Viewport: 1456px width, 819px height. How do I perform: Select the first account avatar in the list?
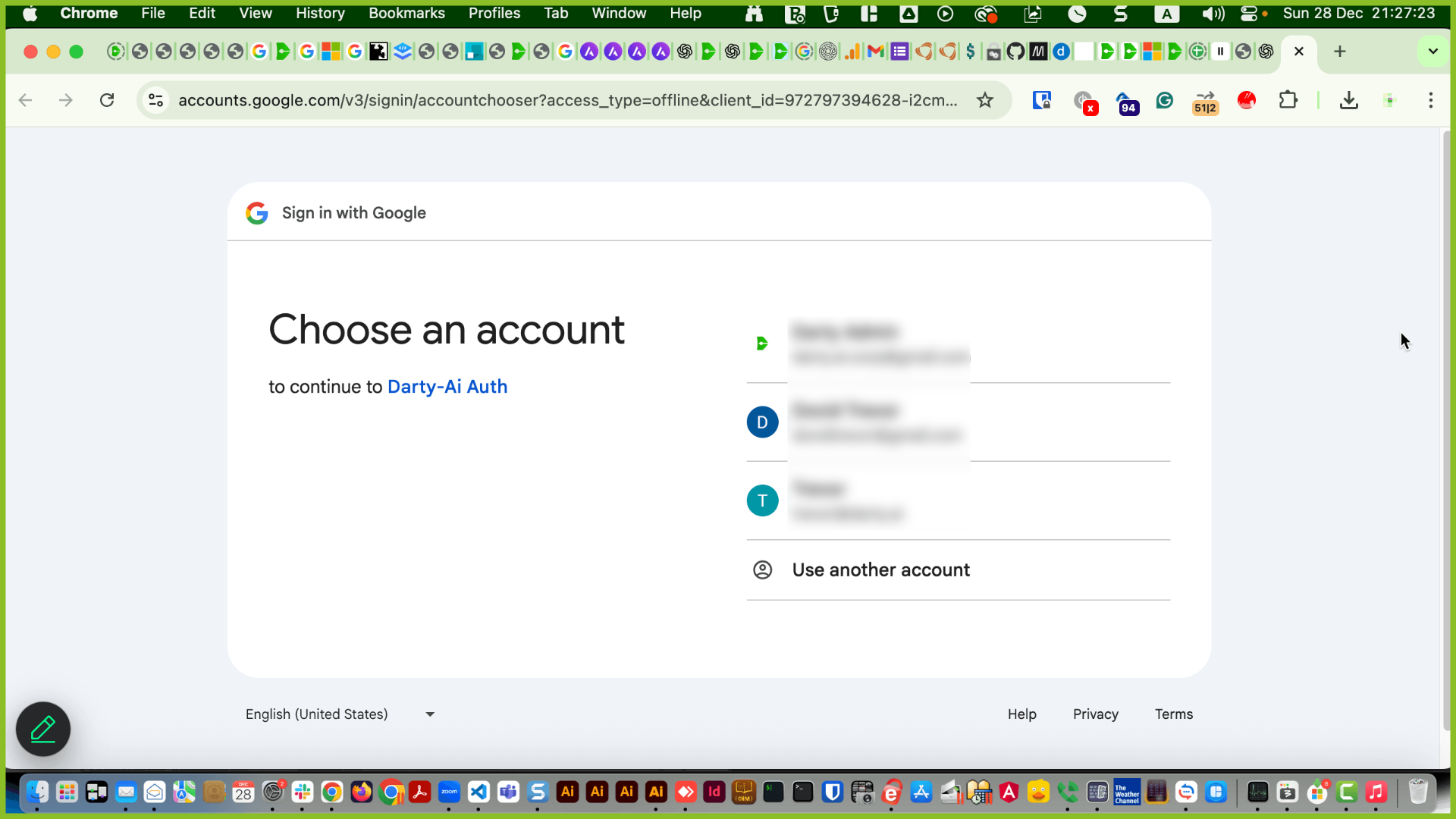(762, 343)
